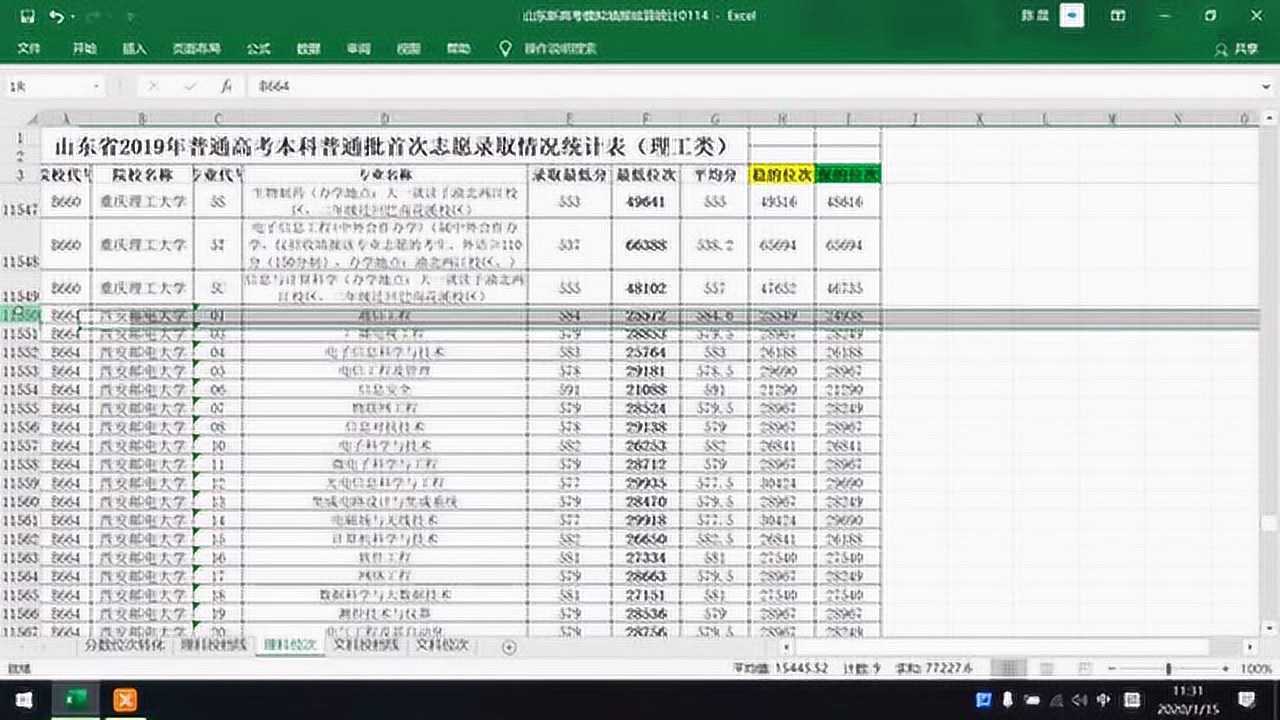
Task: Open the Ribbon Display Options icon
Action: click(1118, 16)
